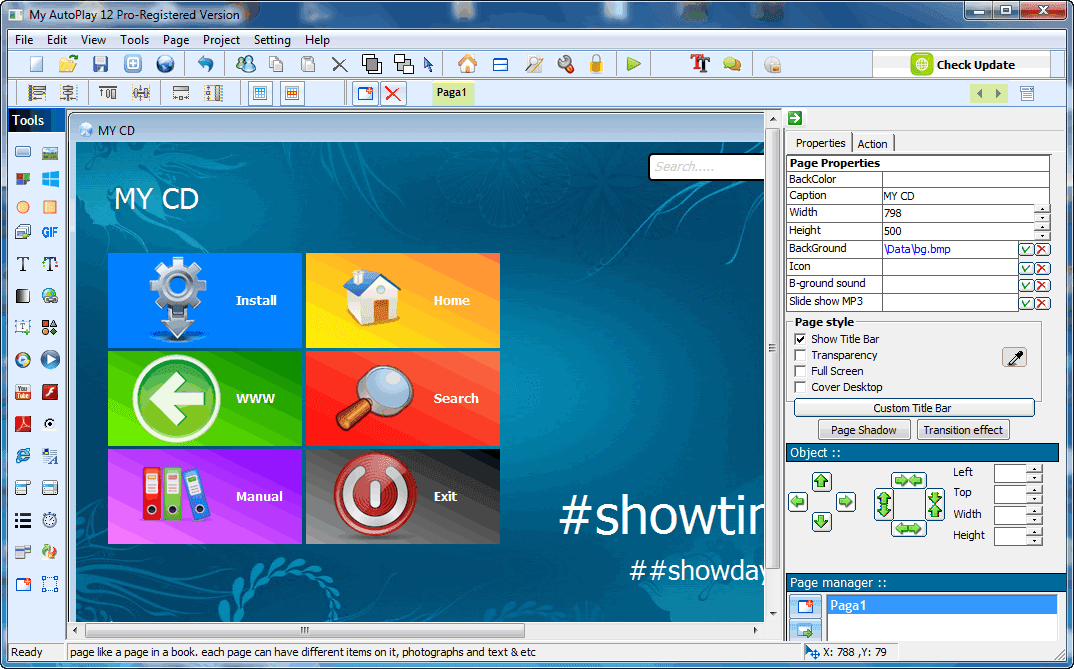
Task: Move object up with green up arrow
Action: pos(821,481)
